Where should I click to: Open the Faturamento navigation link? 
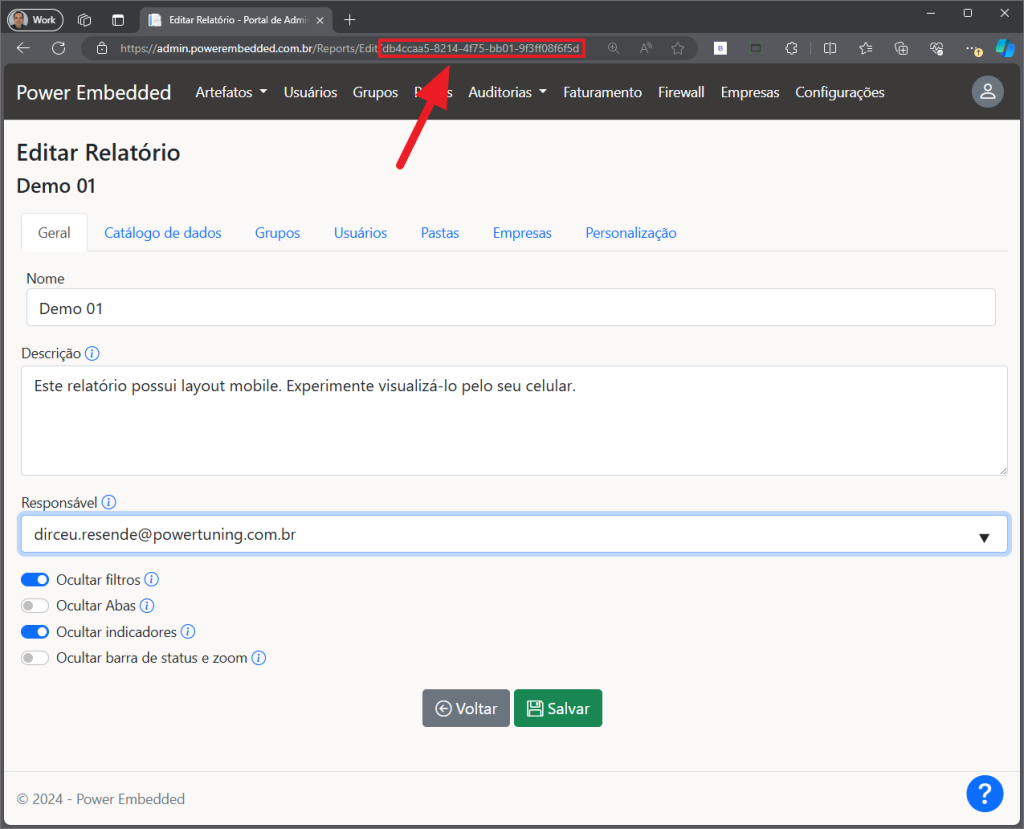point(602,92)
